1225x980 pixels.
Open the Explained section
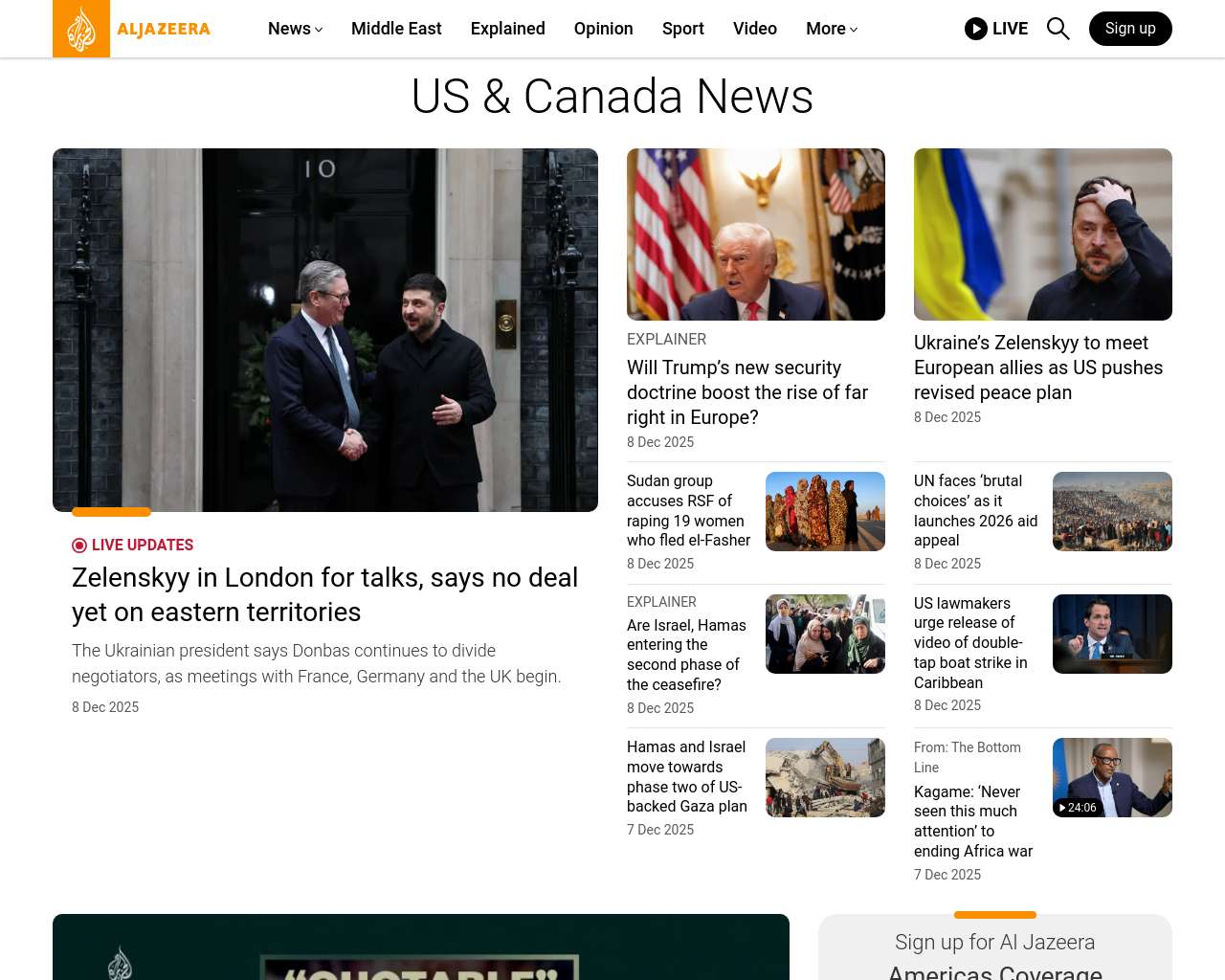click(x=508, y=29)
